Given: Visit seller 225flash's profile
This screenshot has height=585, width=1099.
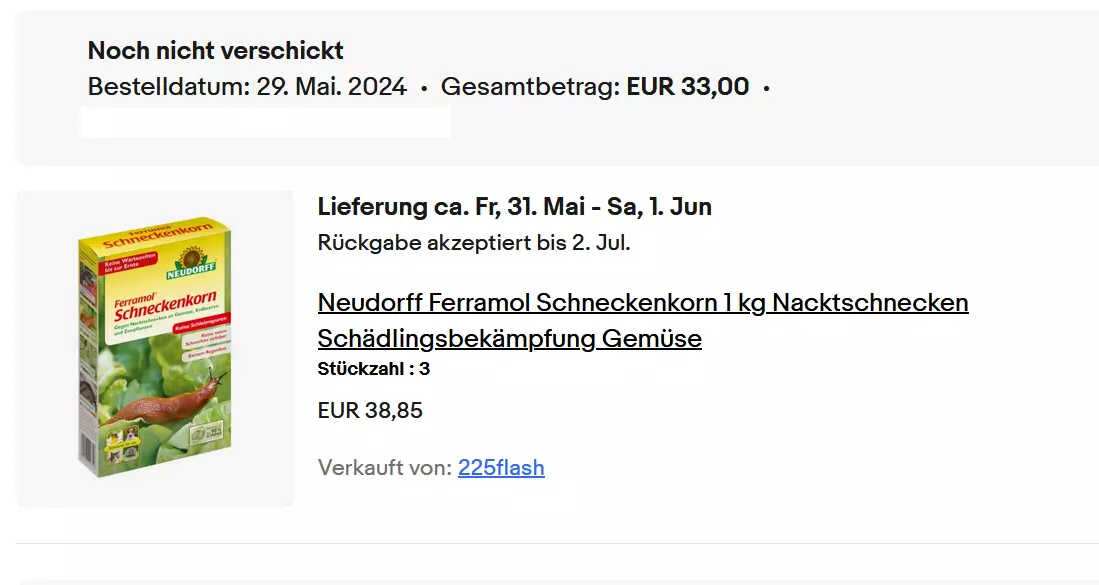Looking at the screenshot, I should click(501, 467).
